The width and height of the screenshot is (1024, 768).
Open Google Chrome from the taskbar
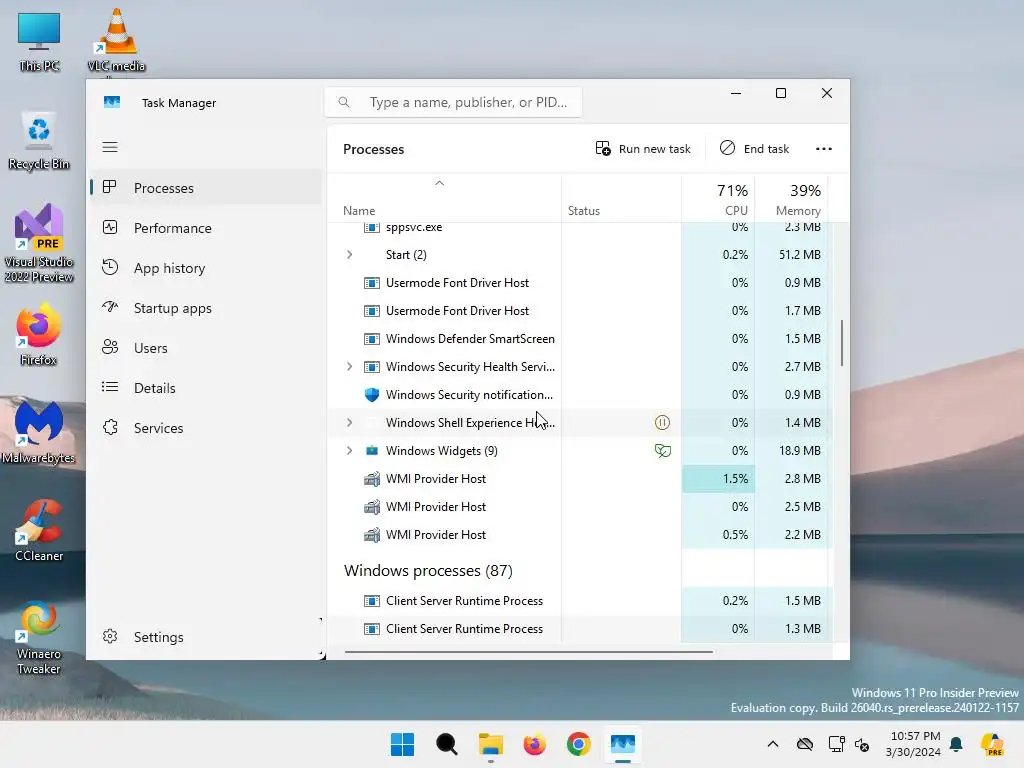[x=579, y=744]
